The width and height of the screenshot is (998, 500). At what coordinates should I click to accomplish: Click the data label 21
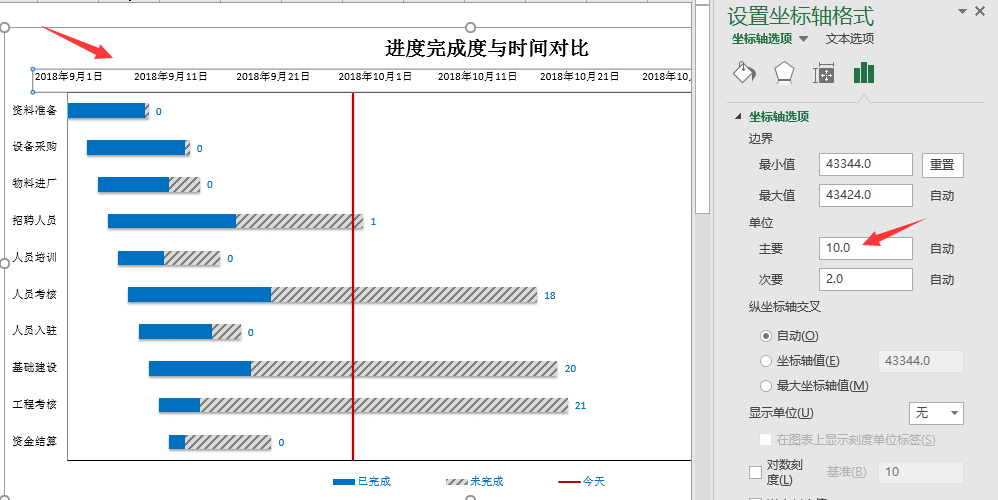click(x=580, y=405)
